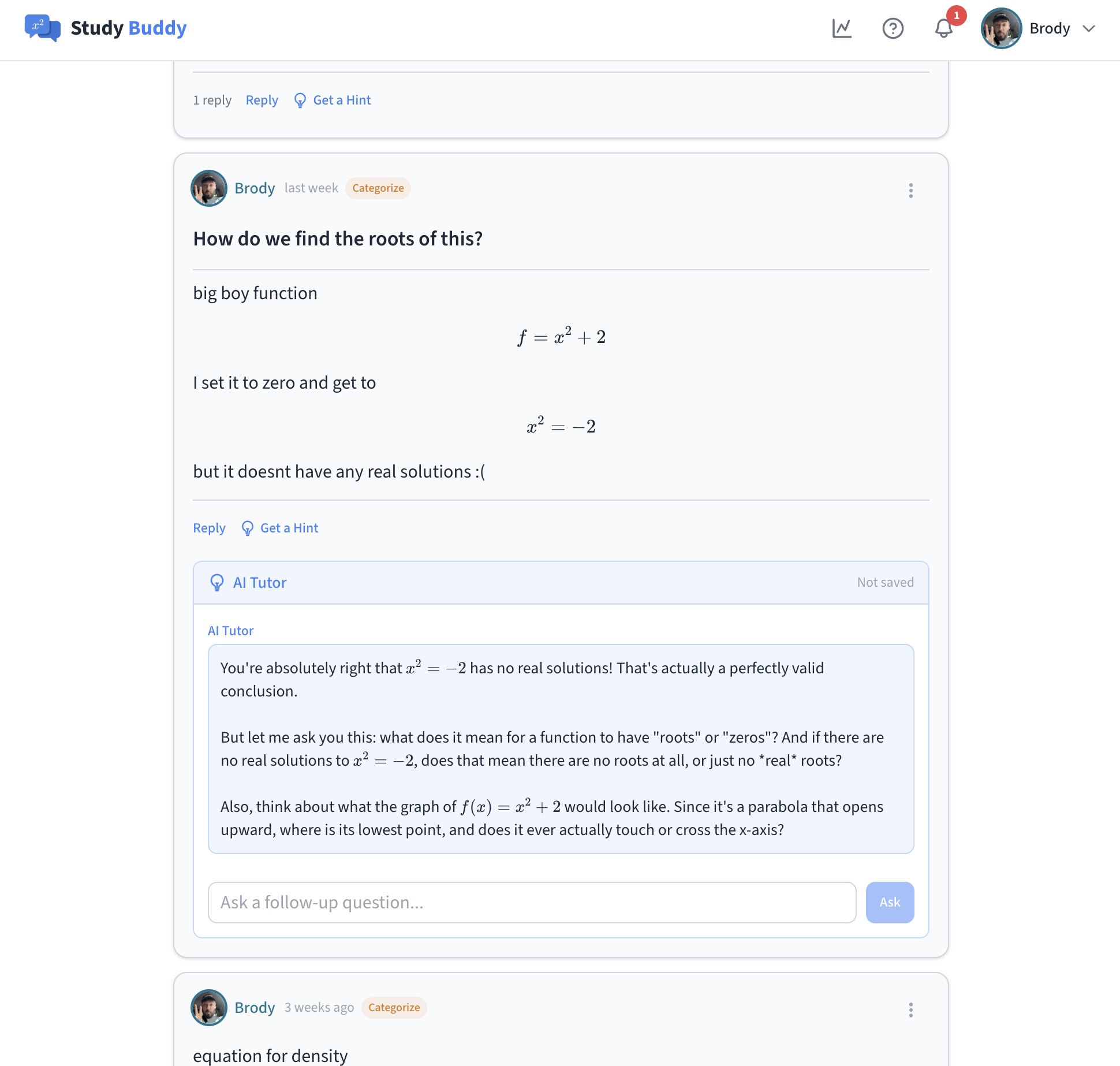Open the Get a Hint lightbulb near '1 reply'
This screenshot has height=1066, width=1120.
(300, 100)
